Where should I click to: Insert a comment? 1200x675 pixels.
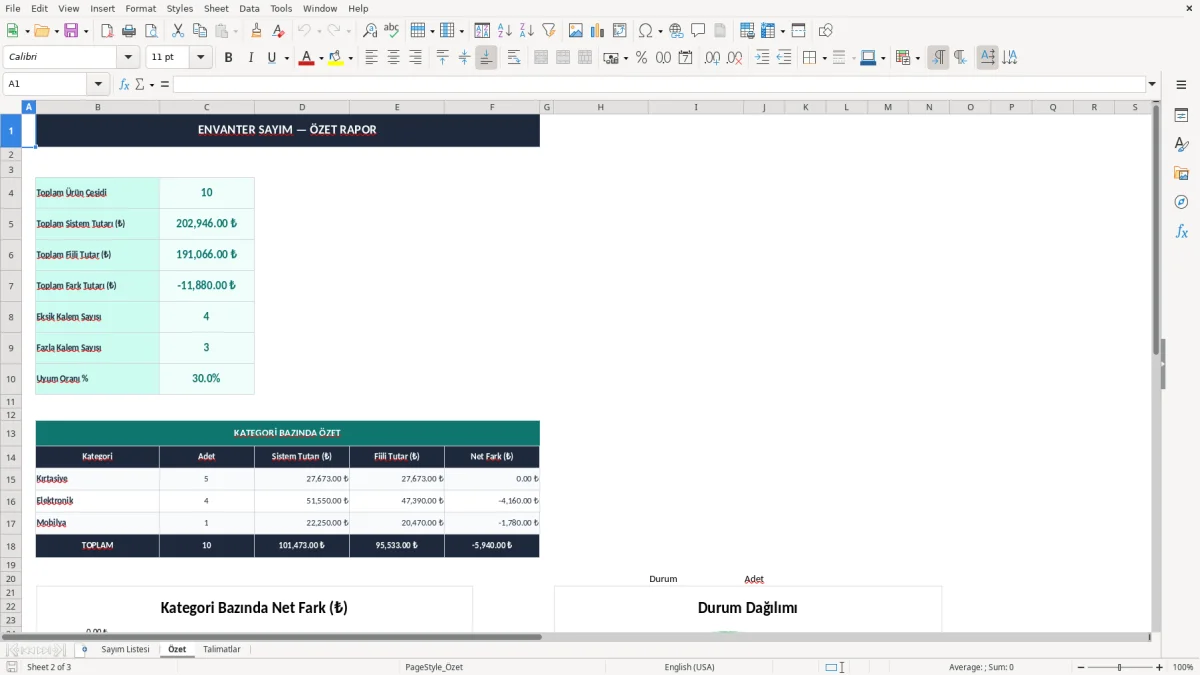point(699,31)
